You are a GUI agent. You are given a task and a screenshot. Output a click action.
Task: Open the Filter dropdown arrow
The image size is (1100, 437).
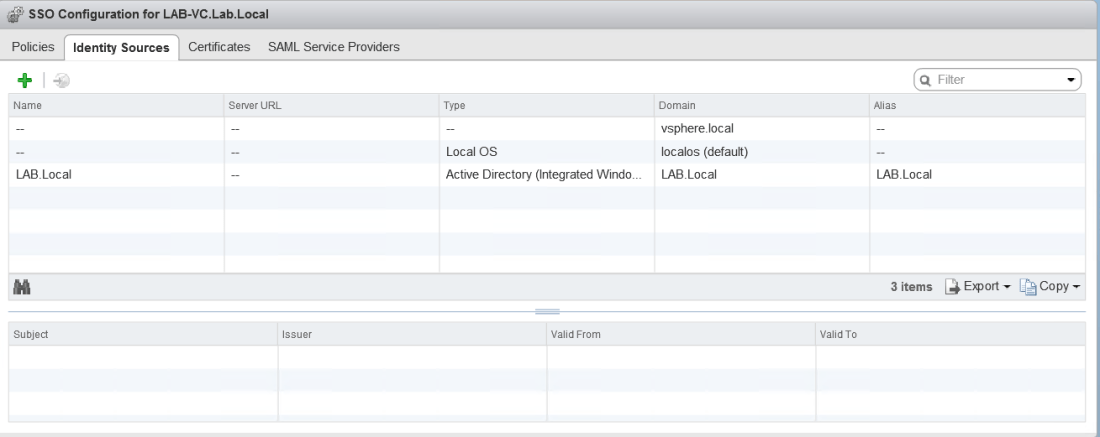(x=1072, y=79)
